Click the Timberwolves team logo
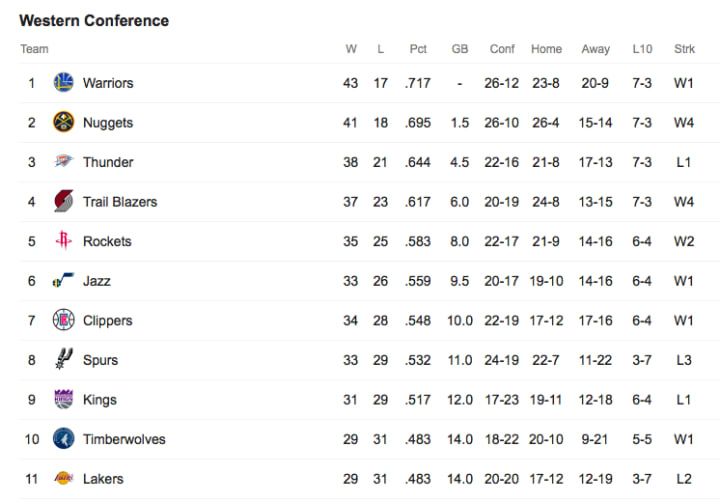 tap(64, 439)
